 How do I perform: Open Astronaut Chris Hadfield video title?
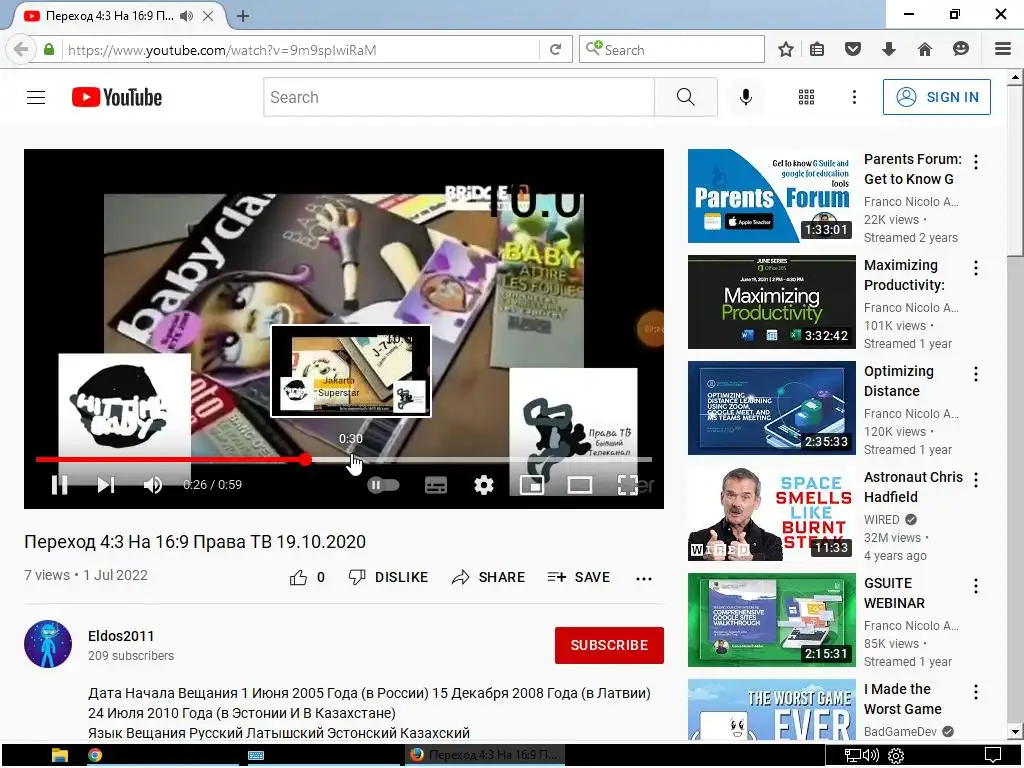point(913,487)
